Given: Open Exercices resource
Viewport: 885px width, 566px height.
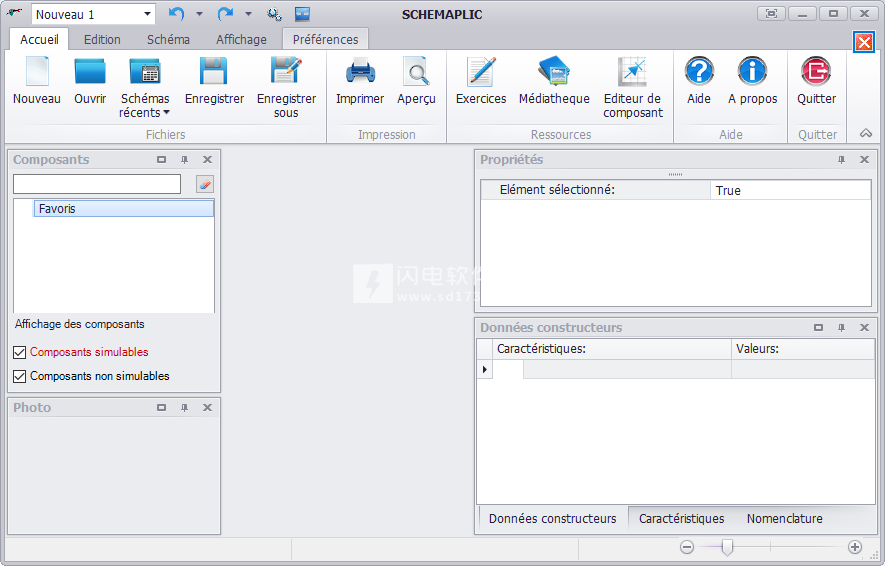Looking at the screenshot, I should tap(481, 81).
